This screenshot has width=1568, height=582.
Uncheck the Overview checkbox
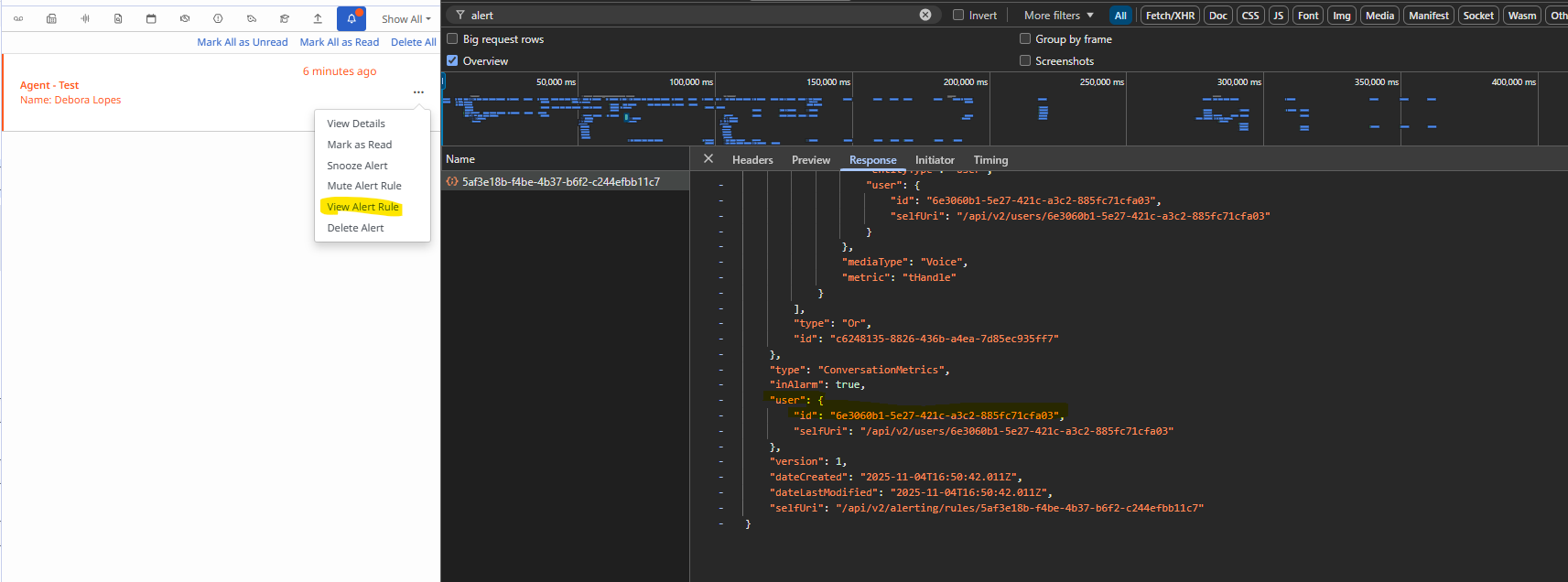tap(452, 60)
